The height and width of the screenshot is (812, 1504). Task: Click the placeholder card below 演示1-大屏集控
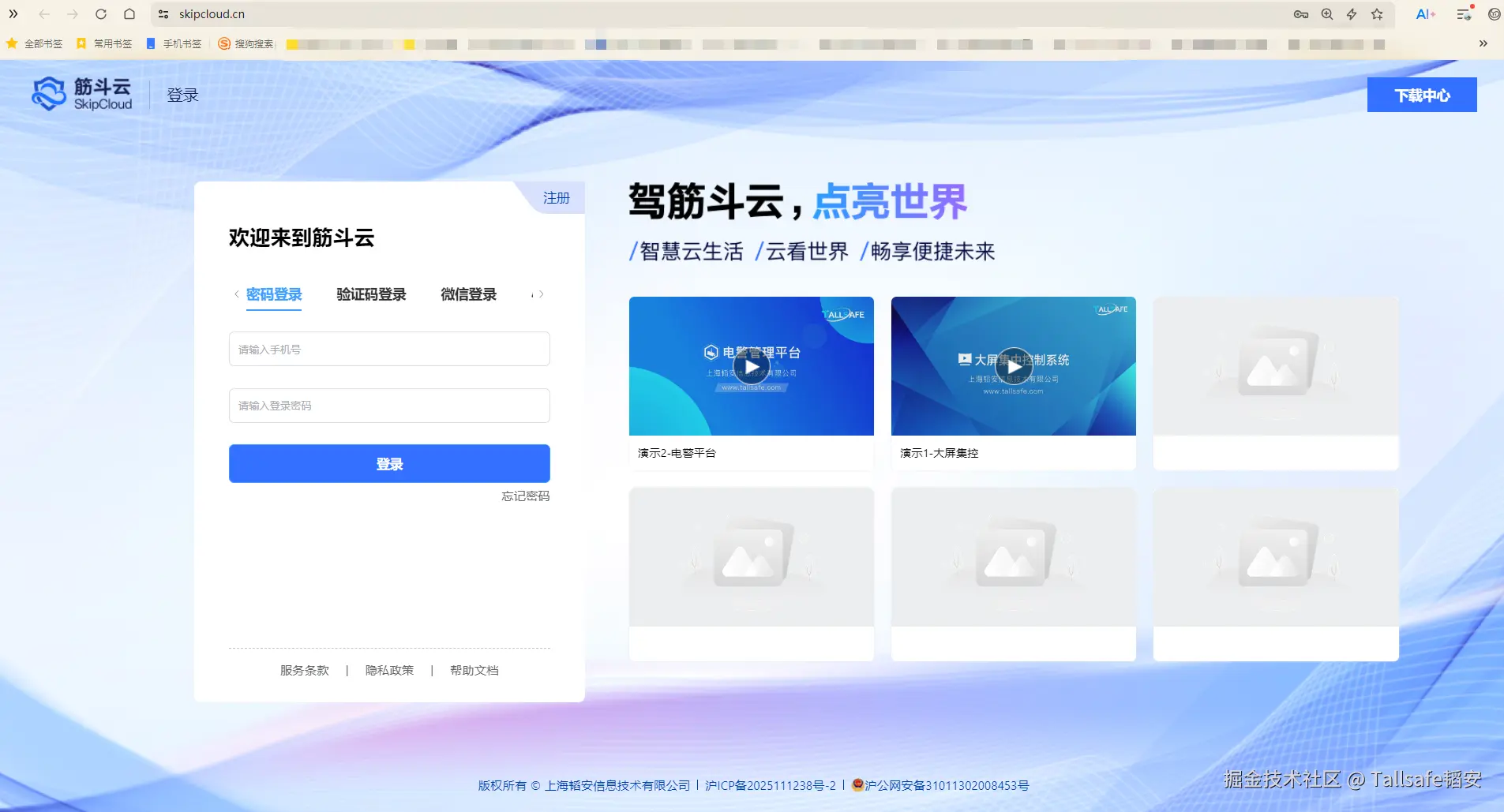coord(1014,574)
